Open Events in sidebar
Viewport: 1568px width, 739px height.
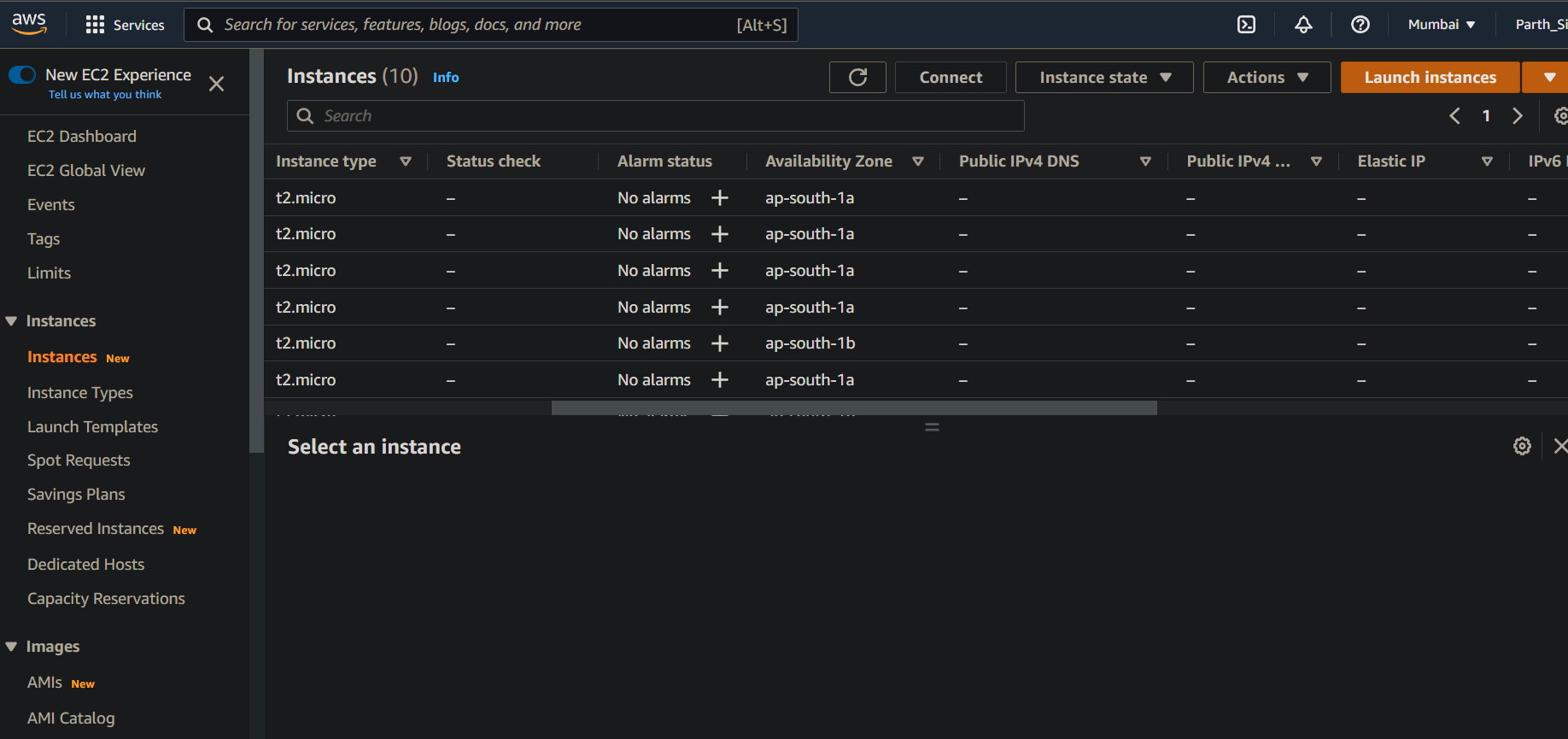pos(51,205)
